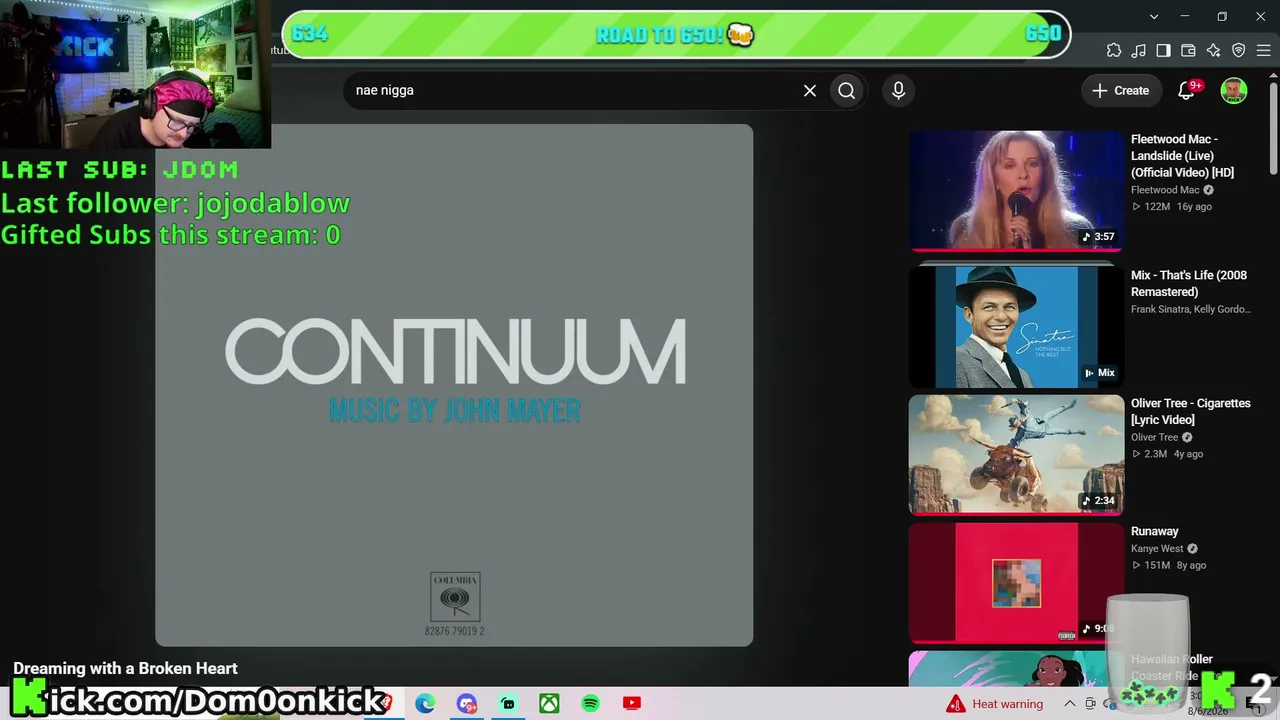Toggle the browser sidebar panel icon
This screenshot has width=1280, height=720.
pos(1163,50)
